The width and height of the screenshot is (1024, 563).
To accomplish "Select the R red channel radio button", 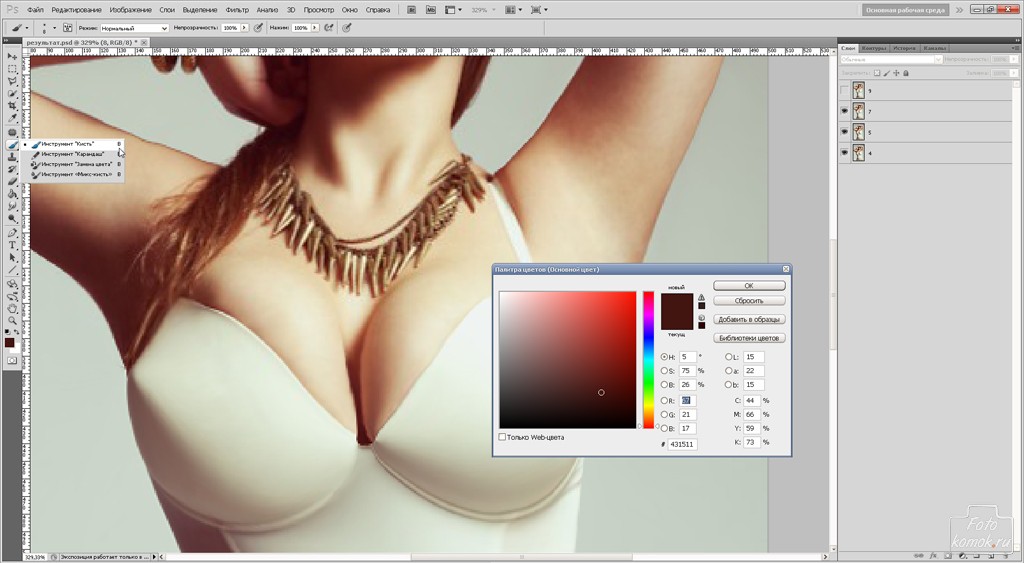I will (x=664, y=401).
